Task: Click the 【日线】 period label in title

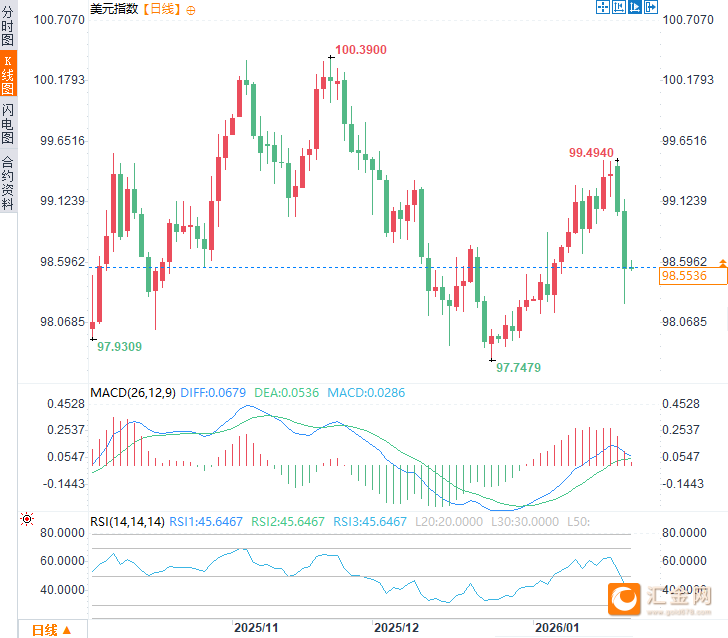Action: (x=162, y=9)
